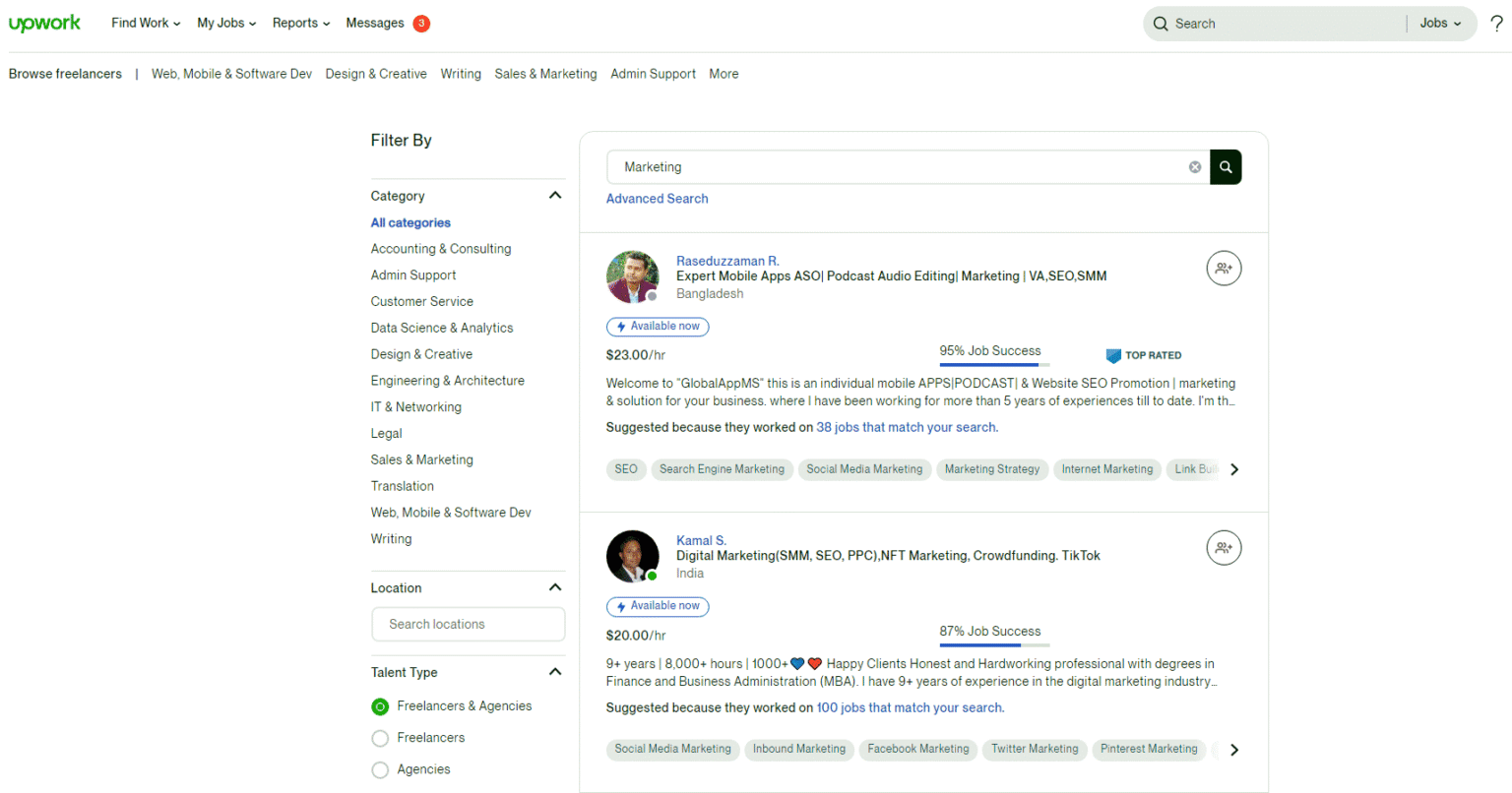Click the green search magnifier button
Image resolution: width=1512 pixels, height=793 pixels.
(1226, 167)
